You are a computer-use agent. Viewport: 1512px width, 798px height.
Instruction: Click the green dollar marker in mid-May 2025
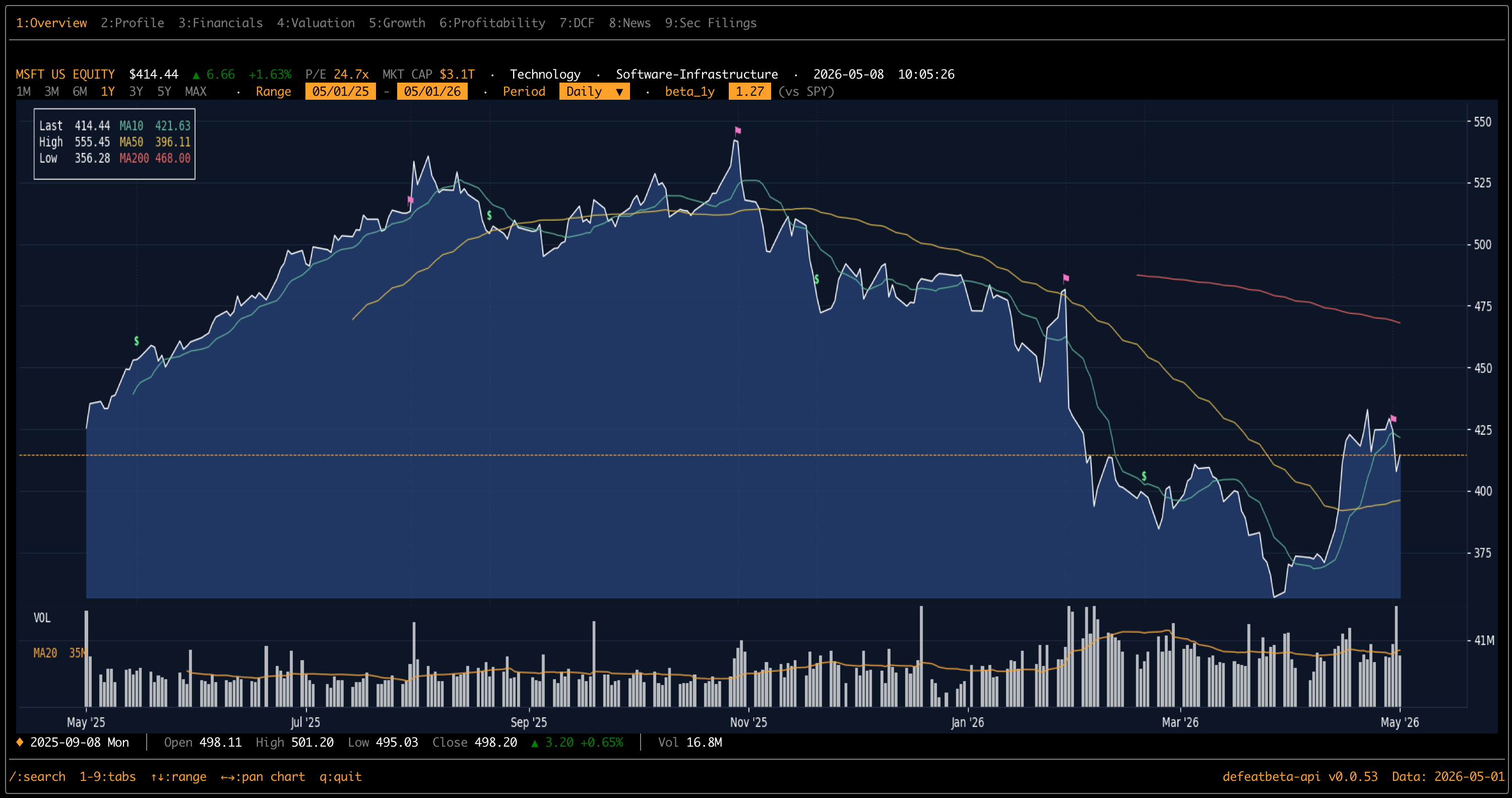click(x=137, y=341)
